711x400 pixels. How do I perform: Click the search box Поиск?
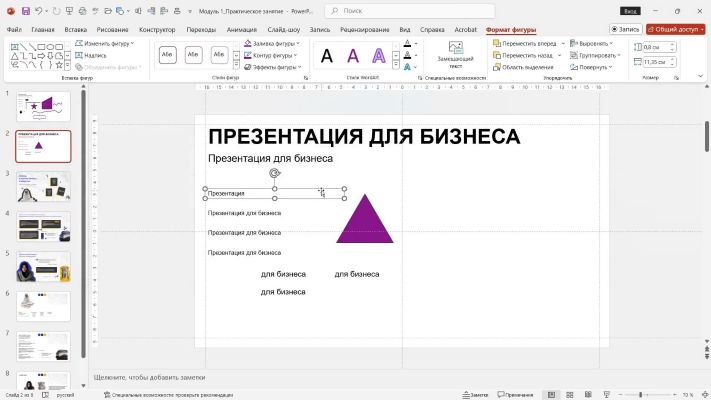coord(410,11)
